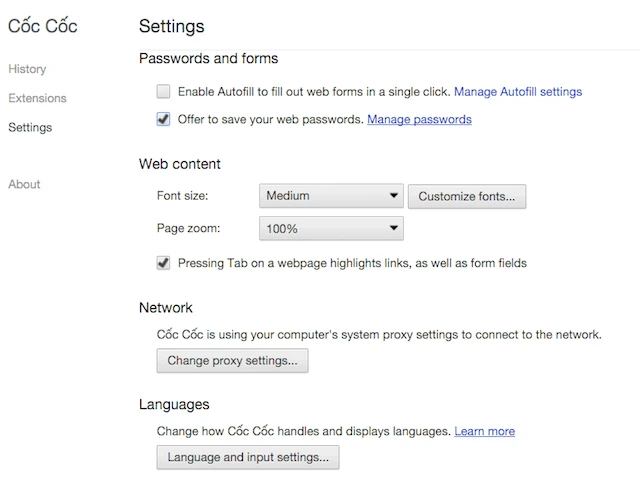
Task: Click the Passwords and forms section heading
Action: coord(208,59)
